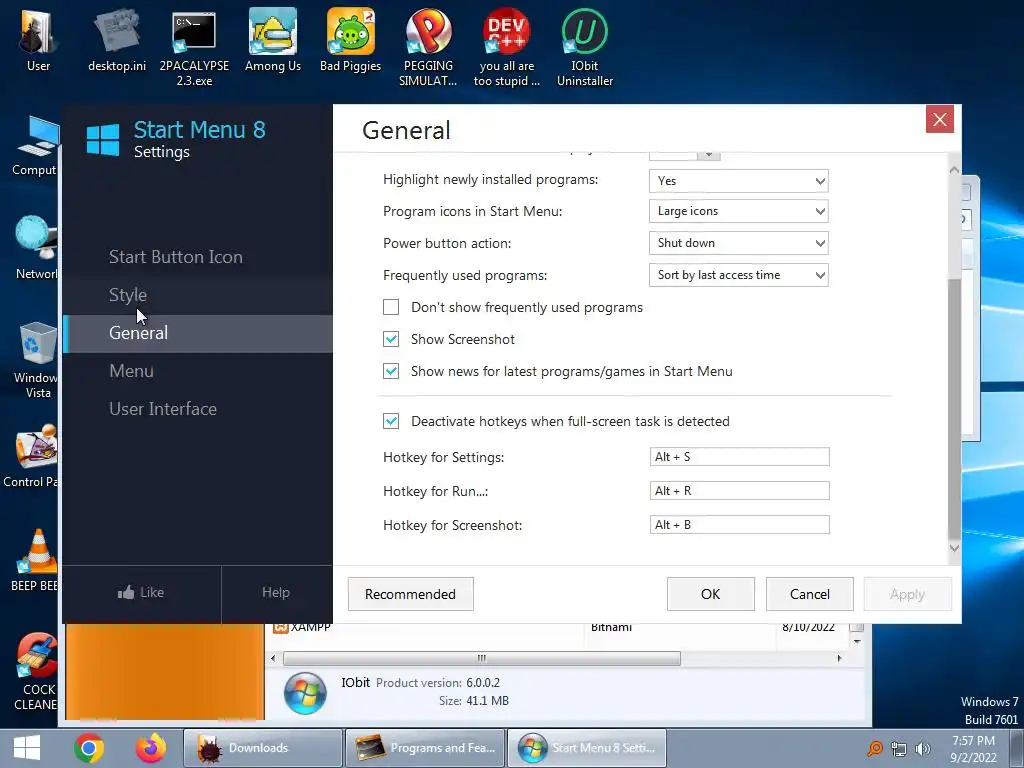Select User Interface settings section
The height and width of the screenshot is (768, 1024).
(x=198, y=409)
